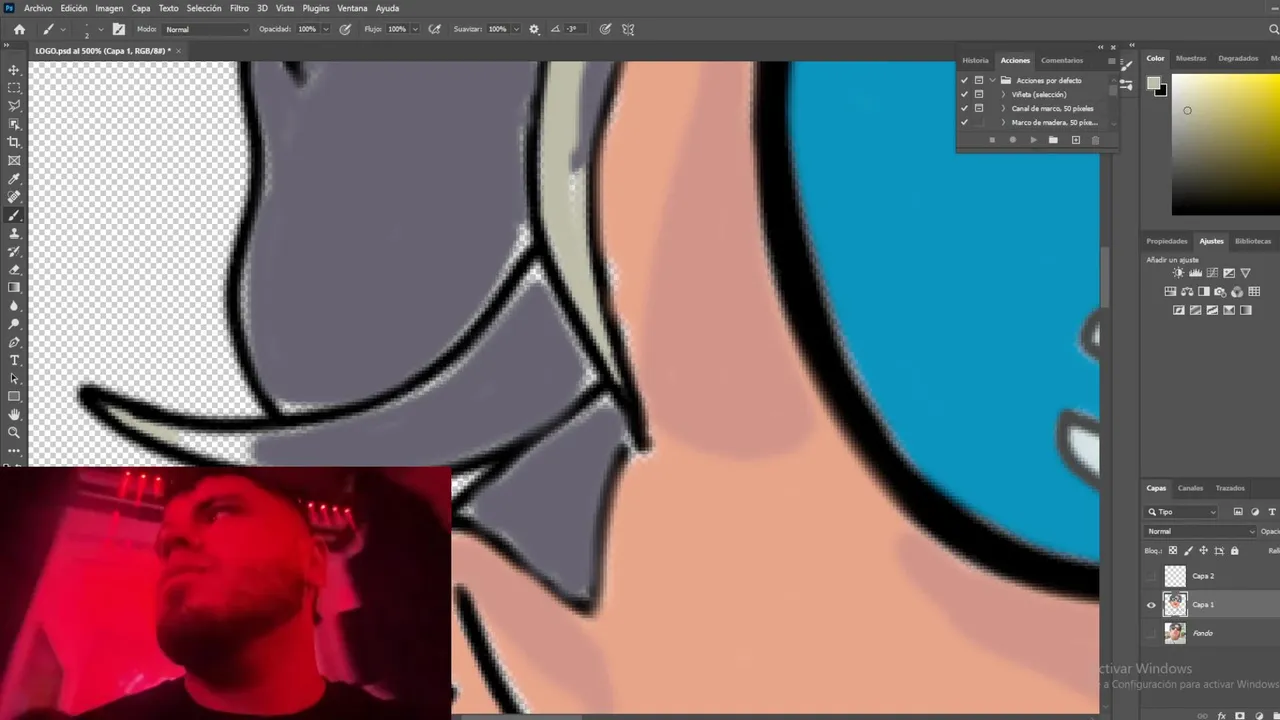Toggle checkmark for Acciones por defecto

tap(964, 80)
